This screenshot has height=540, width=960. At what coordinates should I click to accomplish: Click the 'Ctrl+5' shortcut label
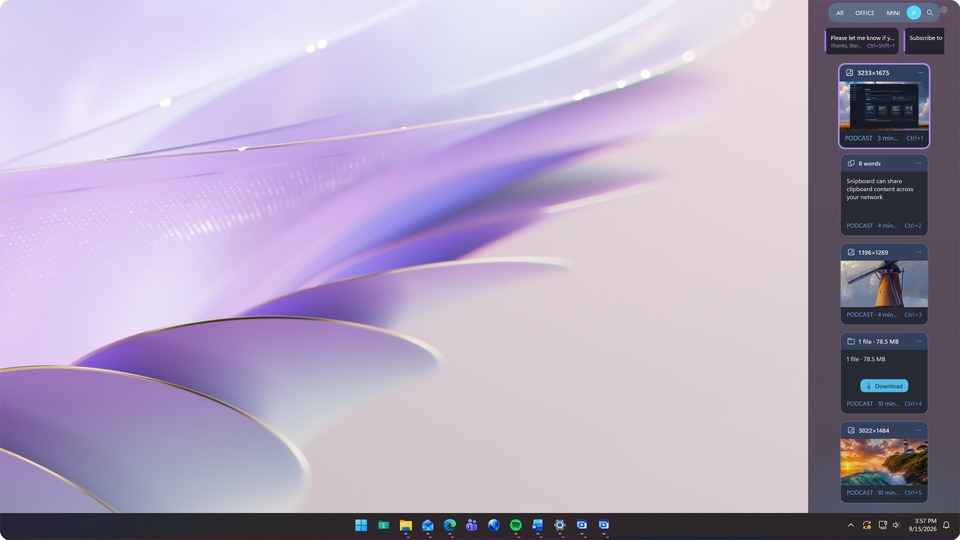coord(913,493)
